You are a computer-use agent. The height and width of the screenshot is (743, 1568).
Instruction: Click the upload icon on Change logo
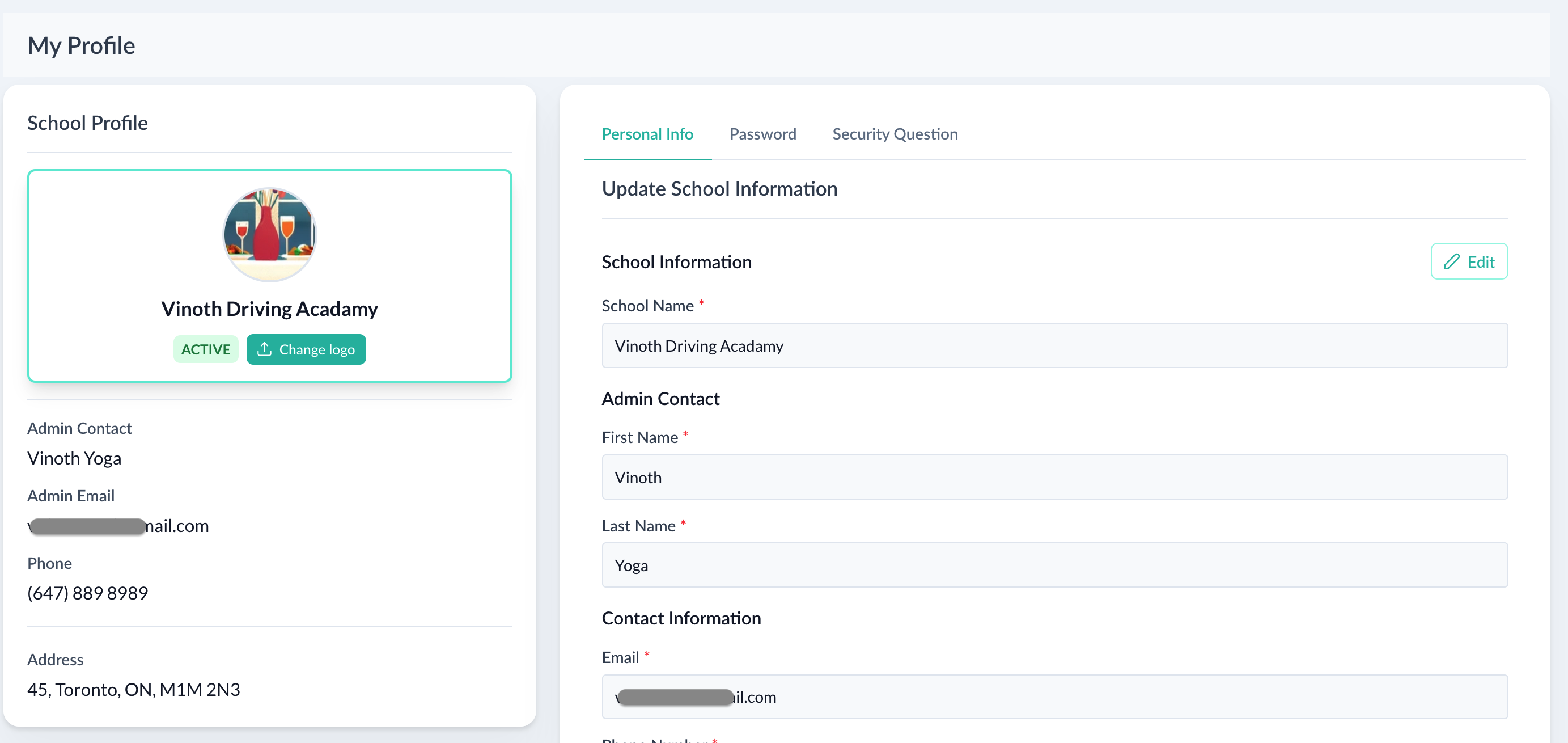(264, 349)
